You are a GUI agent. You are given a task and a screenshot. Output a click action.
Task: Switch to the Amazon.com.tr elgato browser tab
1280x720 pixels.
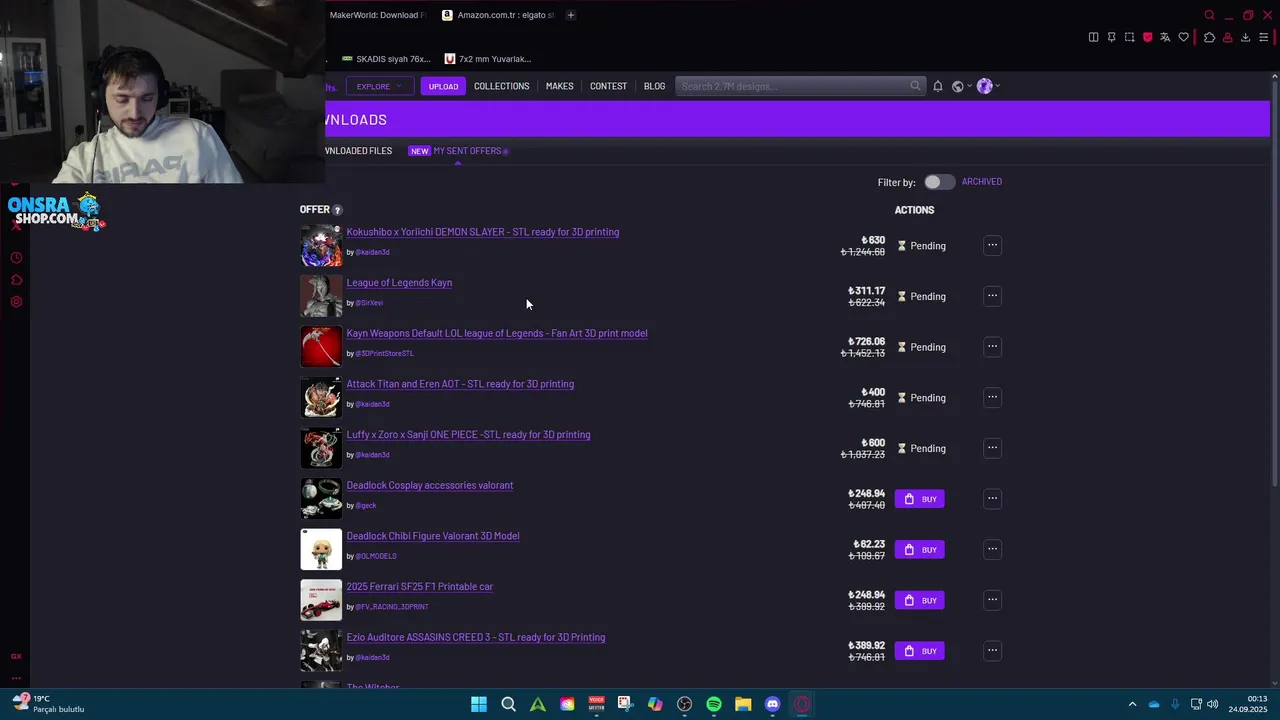(498, 15)
